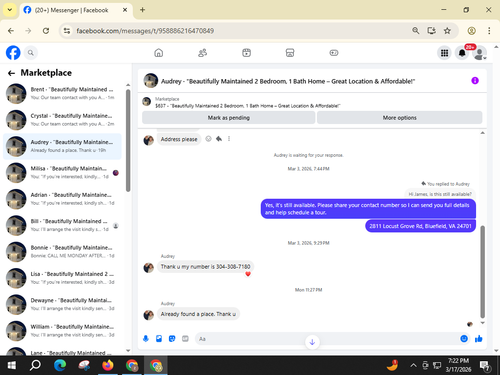This screenshot has width=500, height=375.
Task: Open the Facebook search icon
Action: click(x=31, y=53)
